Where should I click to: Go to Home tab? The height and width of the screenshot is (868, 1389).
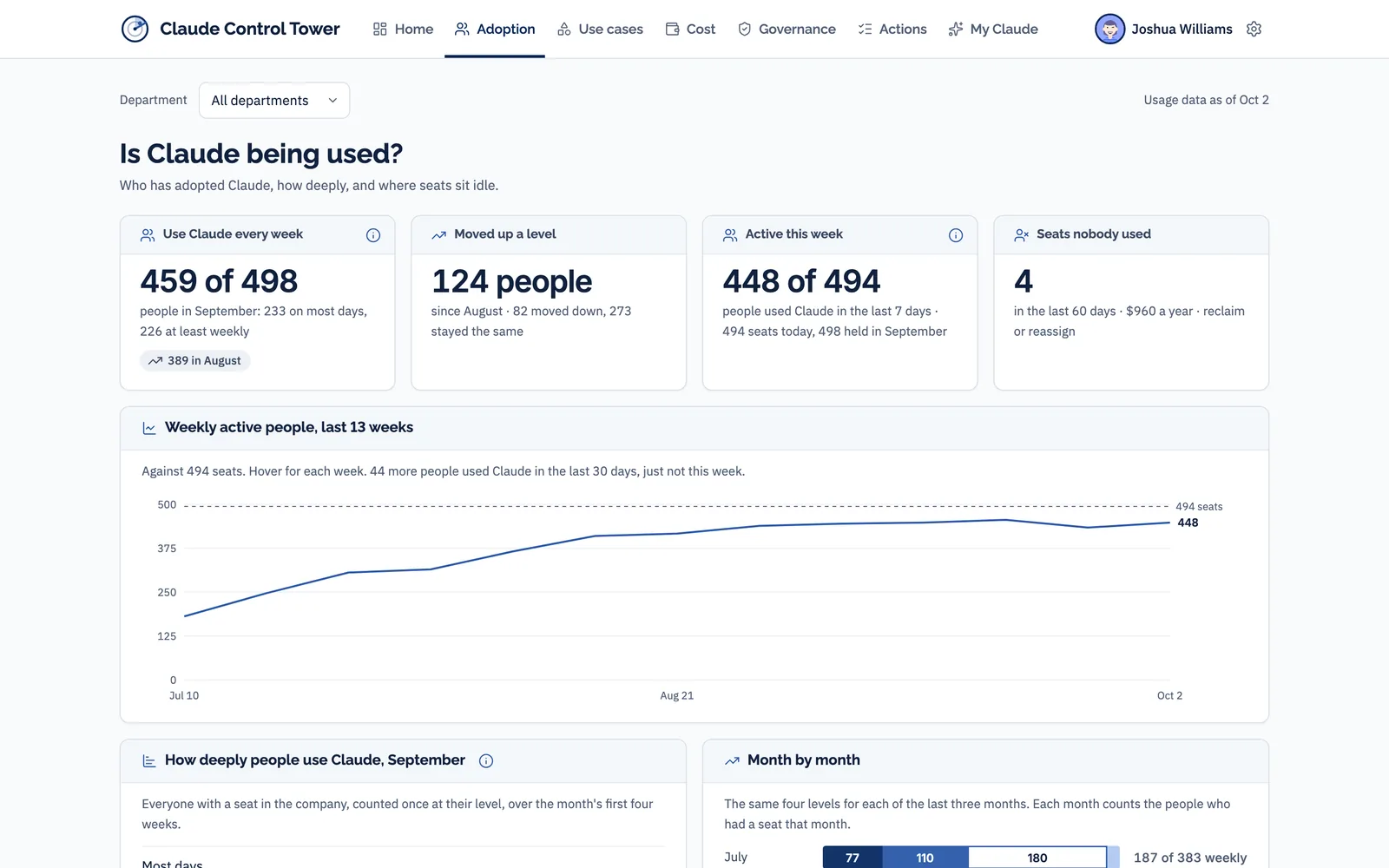coord(403,29)
